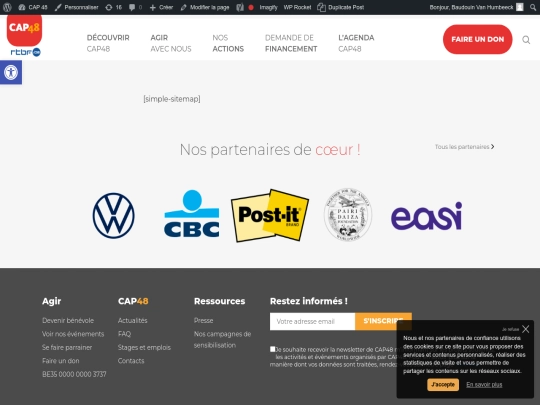Click the Post-it partner logo
This screenshot has width=540, height=405.
270,216
